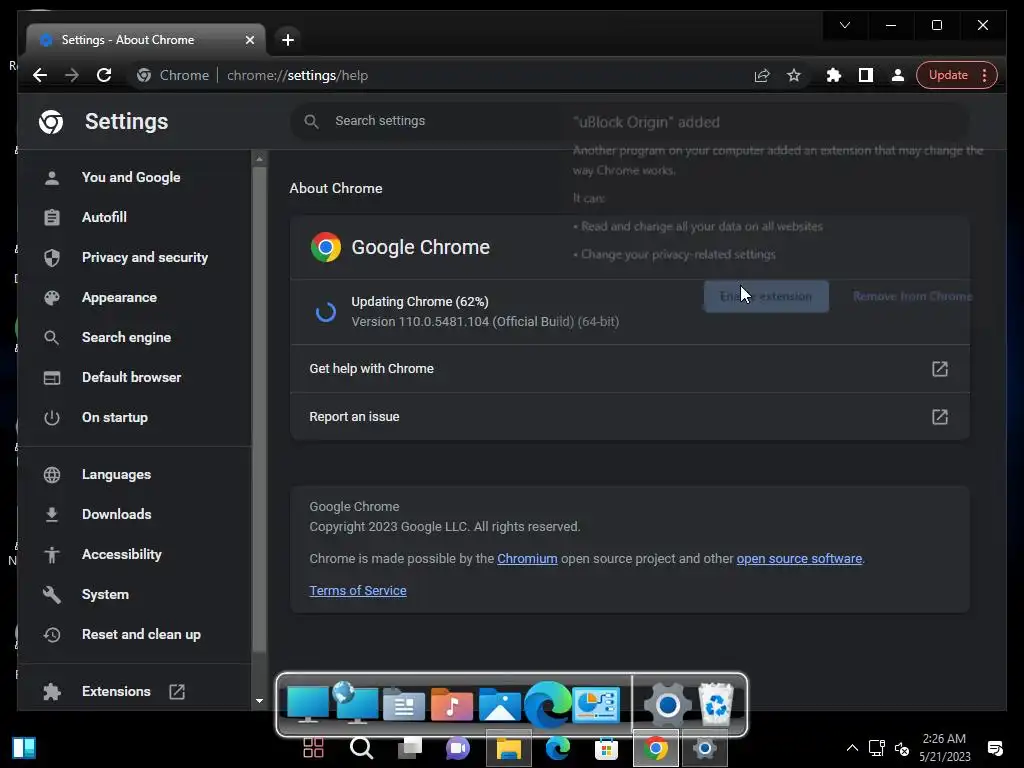Open Get help with Chrome

click(630, 369)
